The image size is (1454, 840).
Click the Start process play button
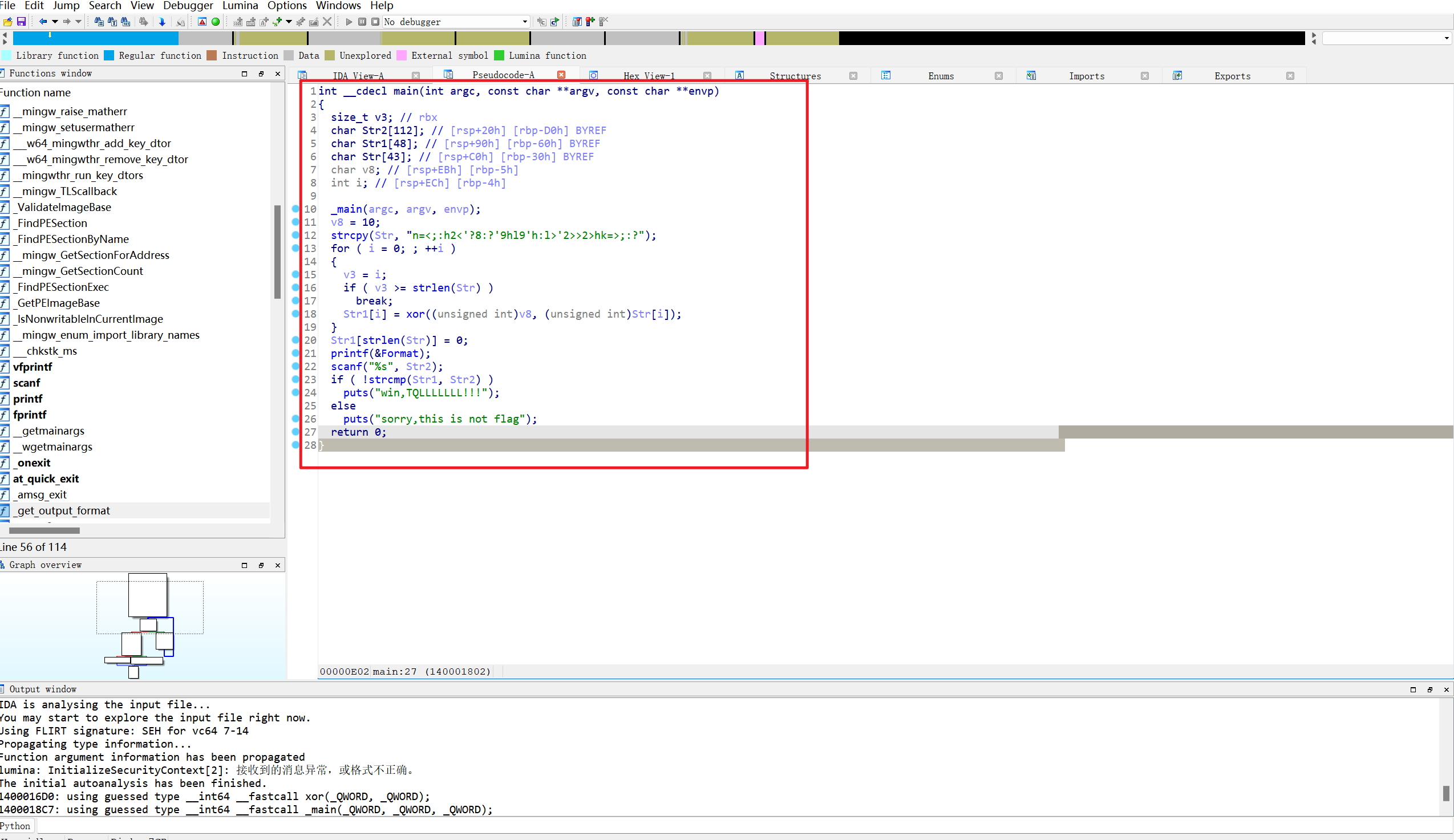click(349, 22)
